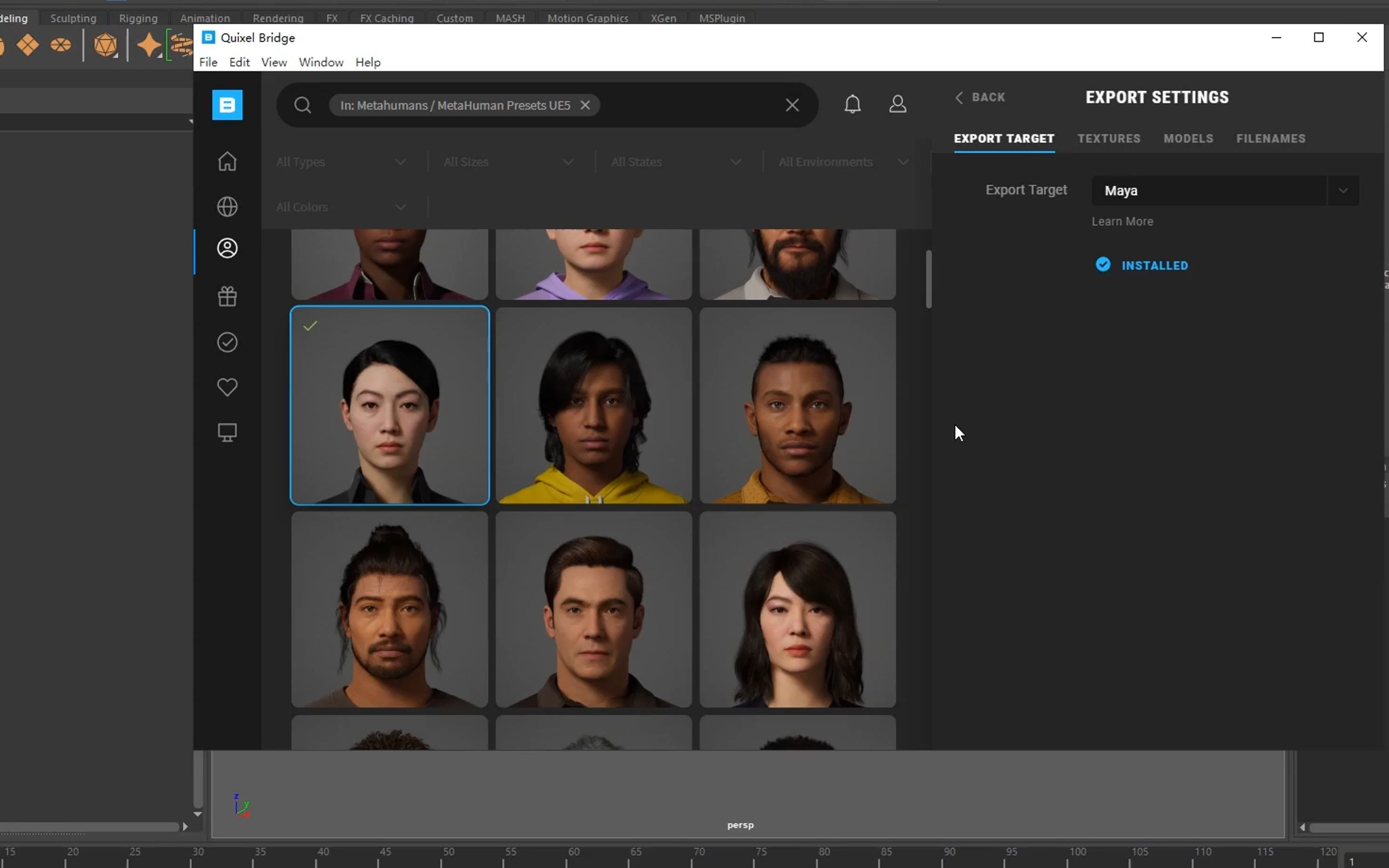Open the Local monitor sidebar icon
1389x868 pixels.
coord(227,432)
